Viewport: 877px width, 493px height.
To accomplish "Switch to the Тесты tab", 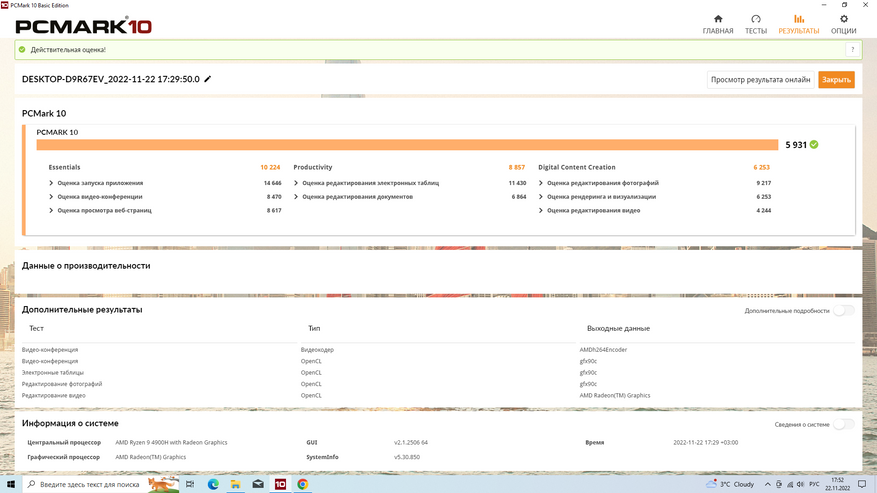I will (756, 25).
